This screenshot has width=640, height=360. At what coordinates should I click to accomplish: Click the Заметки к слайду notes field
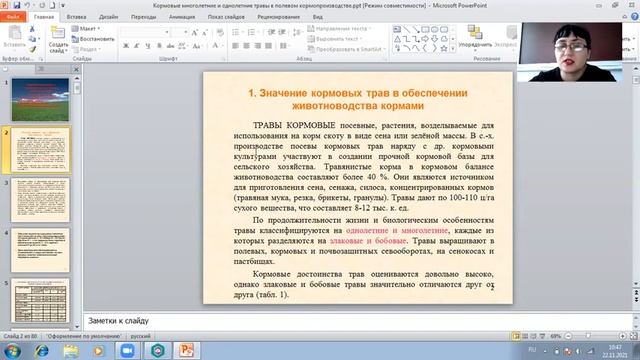point(358,321)
